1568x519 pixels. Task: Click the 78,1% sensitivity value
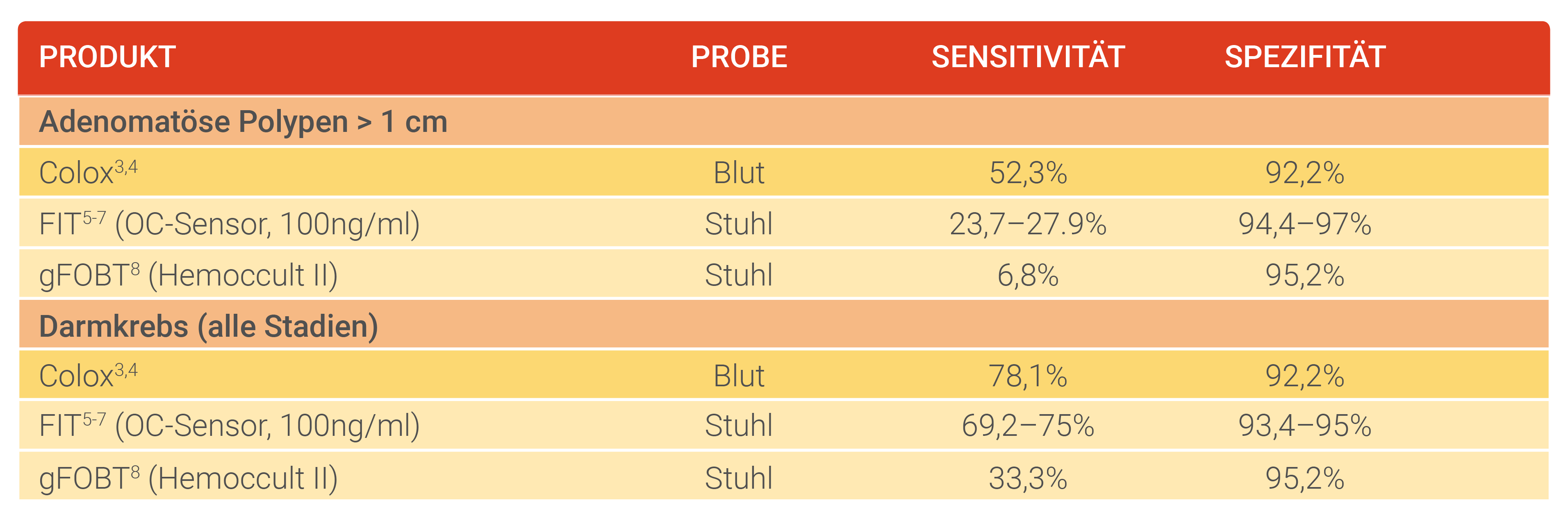click(x=1027, y=376)
